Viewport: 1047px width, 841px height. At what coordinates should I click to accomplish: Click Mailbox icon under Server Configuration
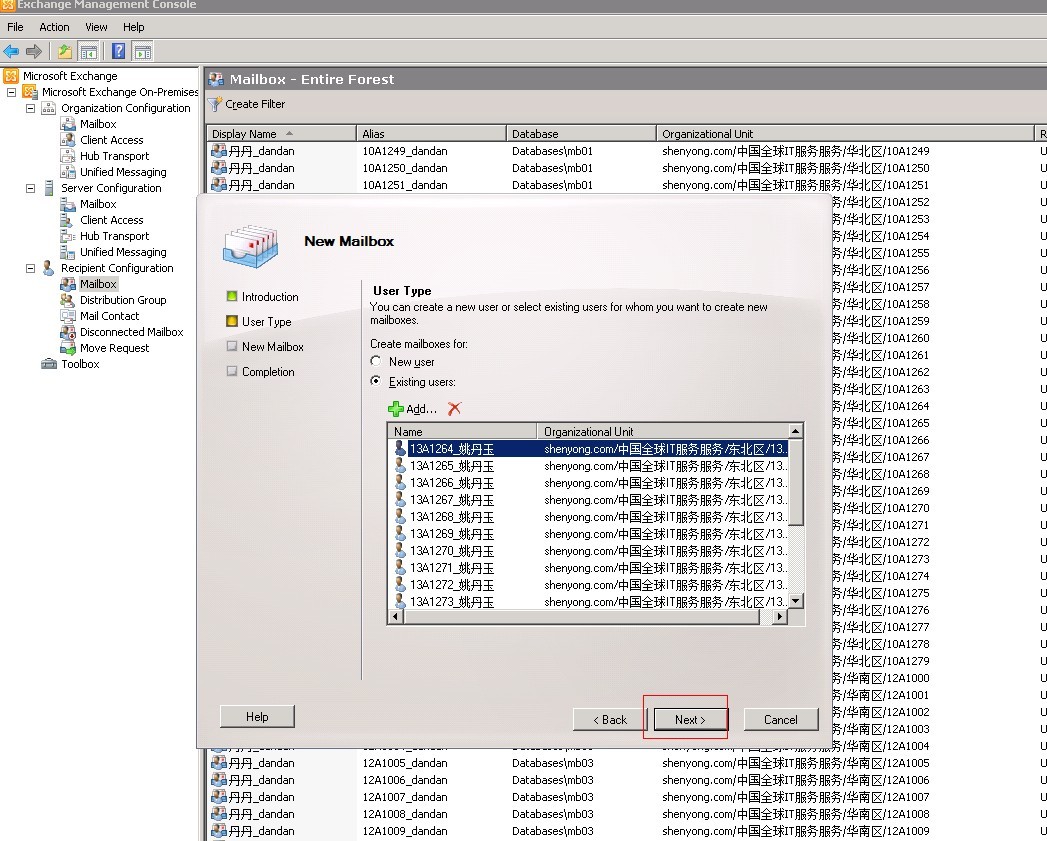point(67,204)
